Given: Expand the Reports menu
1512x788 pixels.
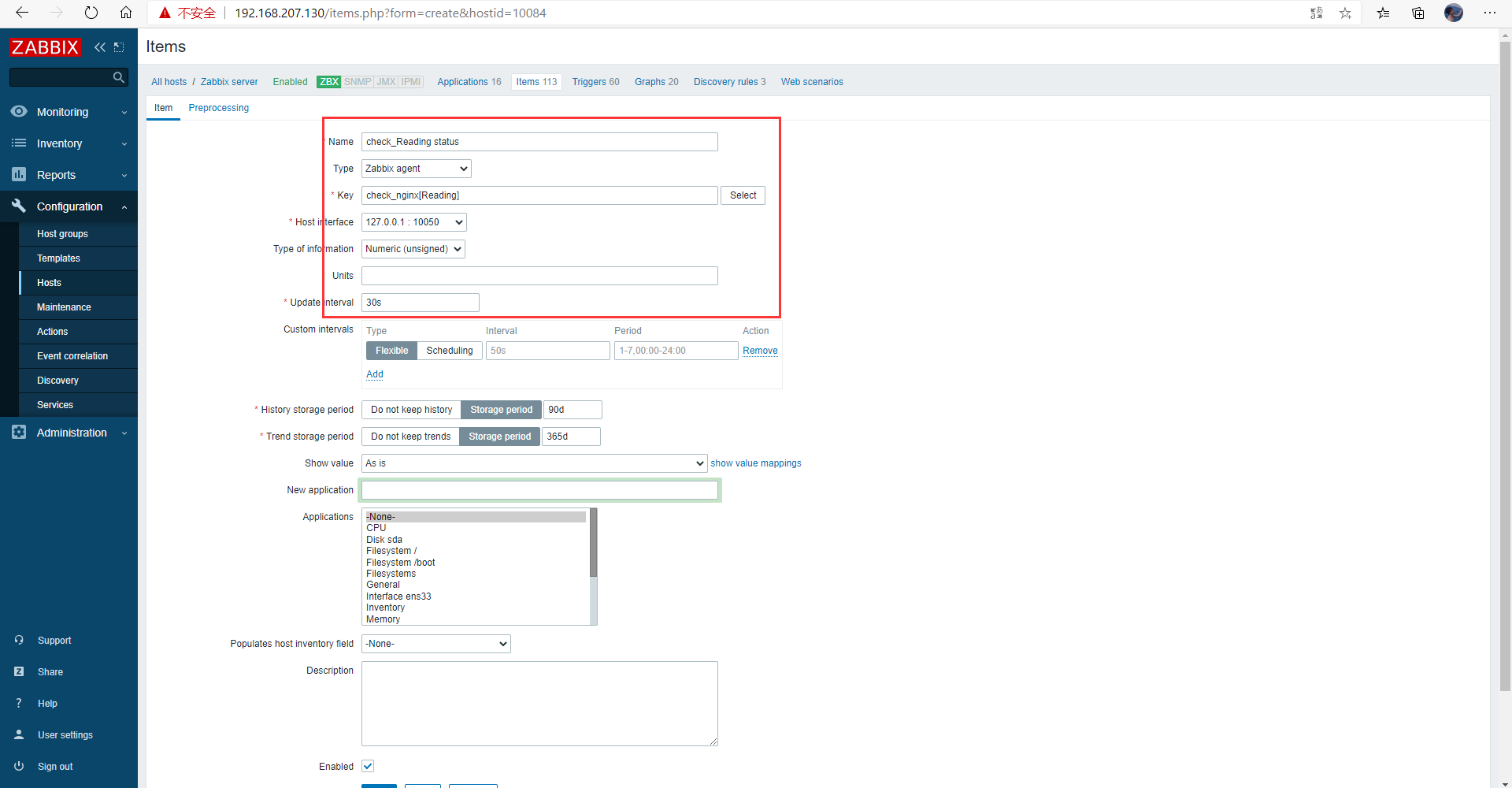Looking at the screenshot, I should 69,175.
